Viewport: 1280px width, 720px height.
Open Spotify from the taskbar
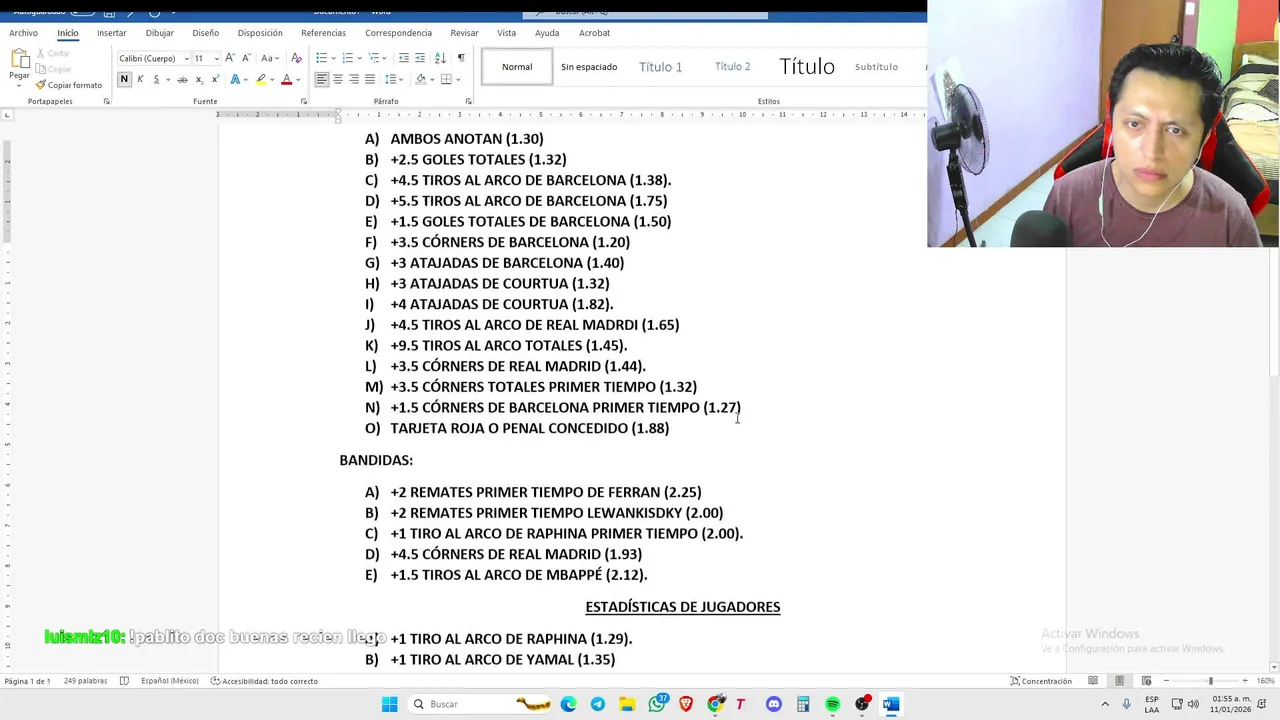tap(832, 704)
